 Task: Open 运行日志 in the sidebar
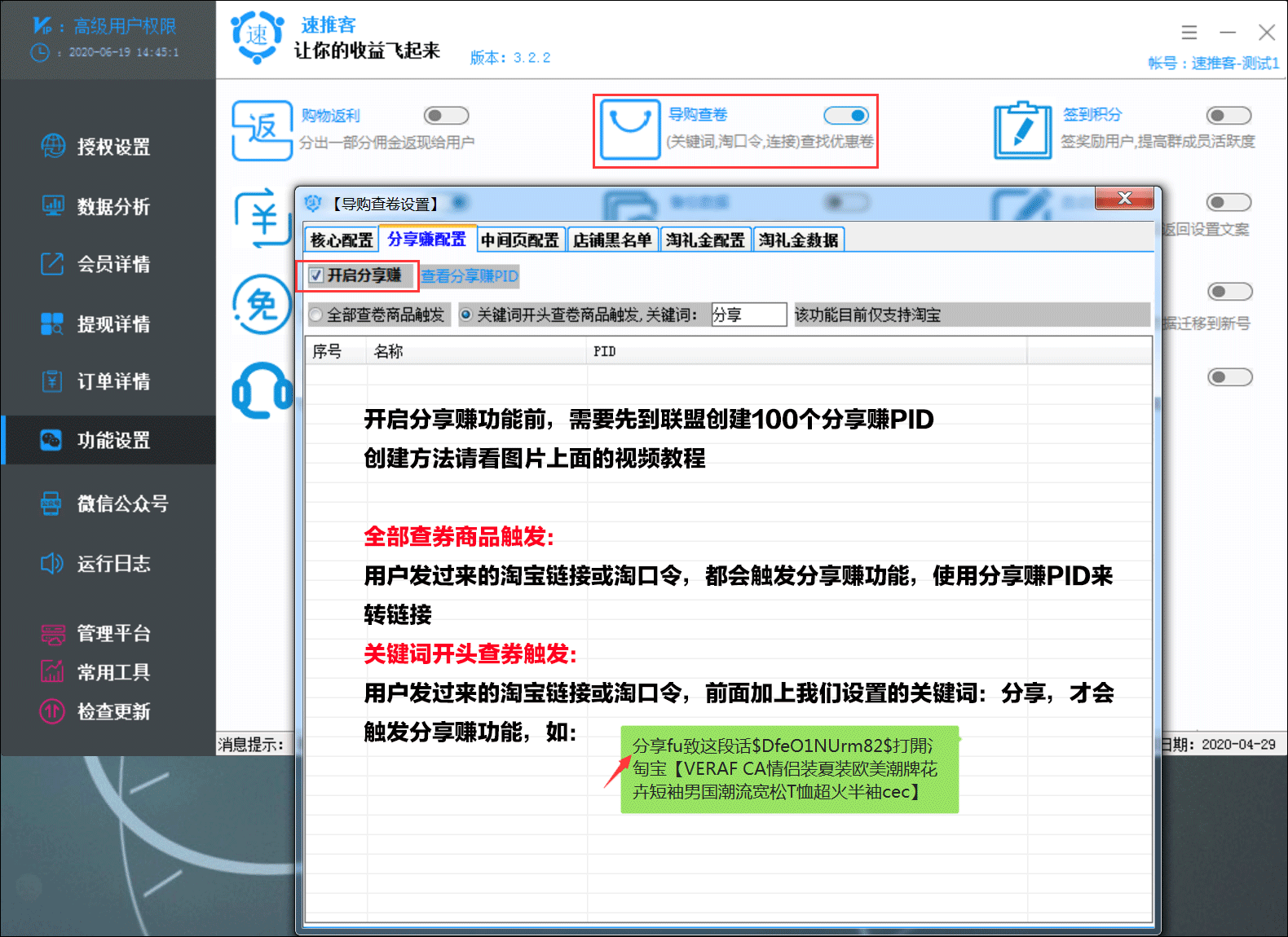(x=113, y=563)
